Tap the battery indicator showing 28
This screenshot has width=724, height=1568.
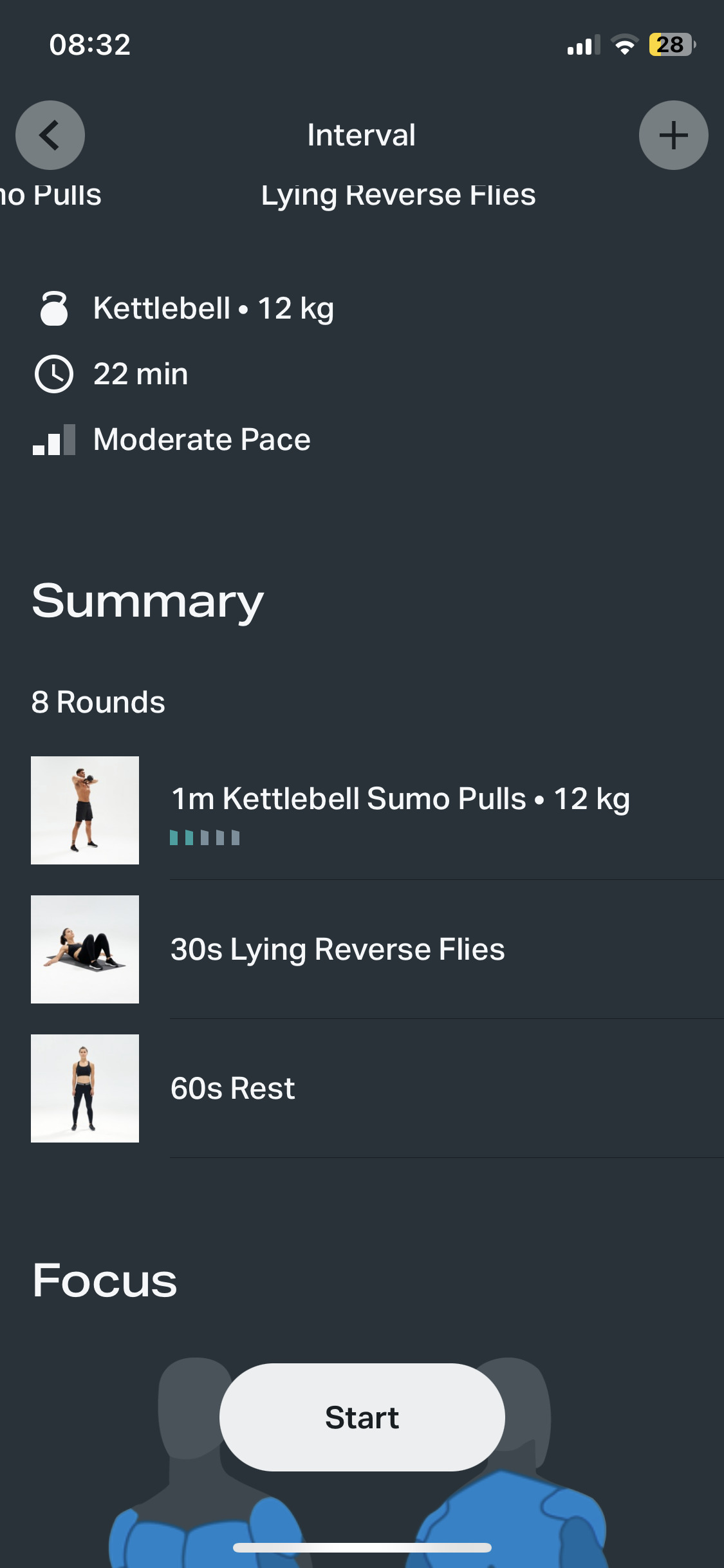(672, 44)
